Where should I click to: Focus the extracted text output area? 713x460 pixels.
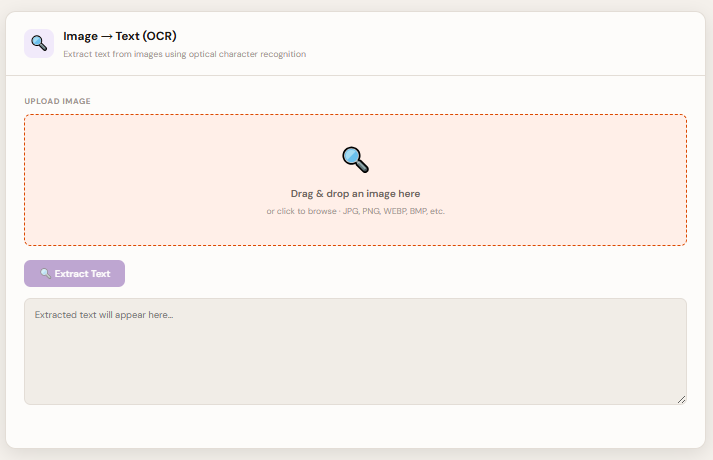tap(356, 351)
